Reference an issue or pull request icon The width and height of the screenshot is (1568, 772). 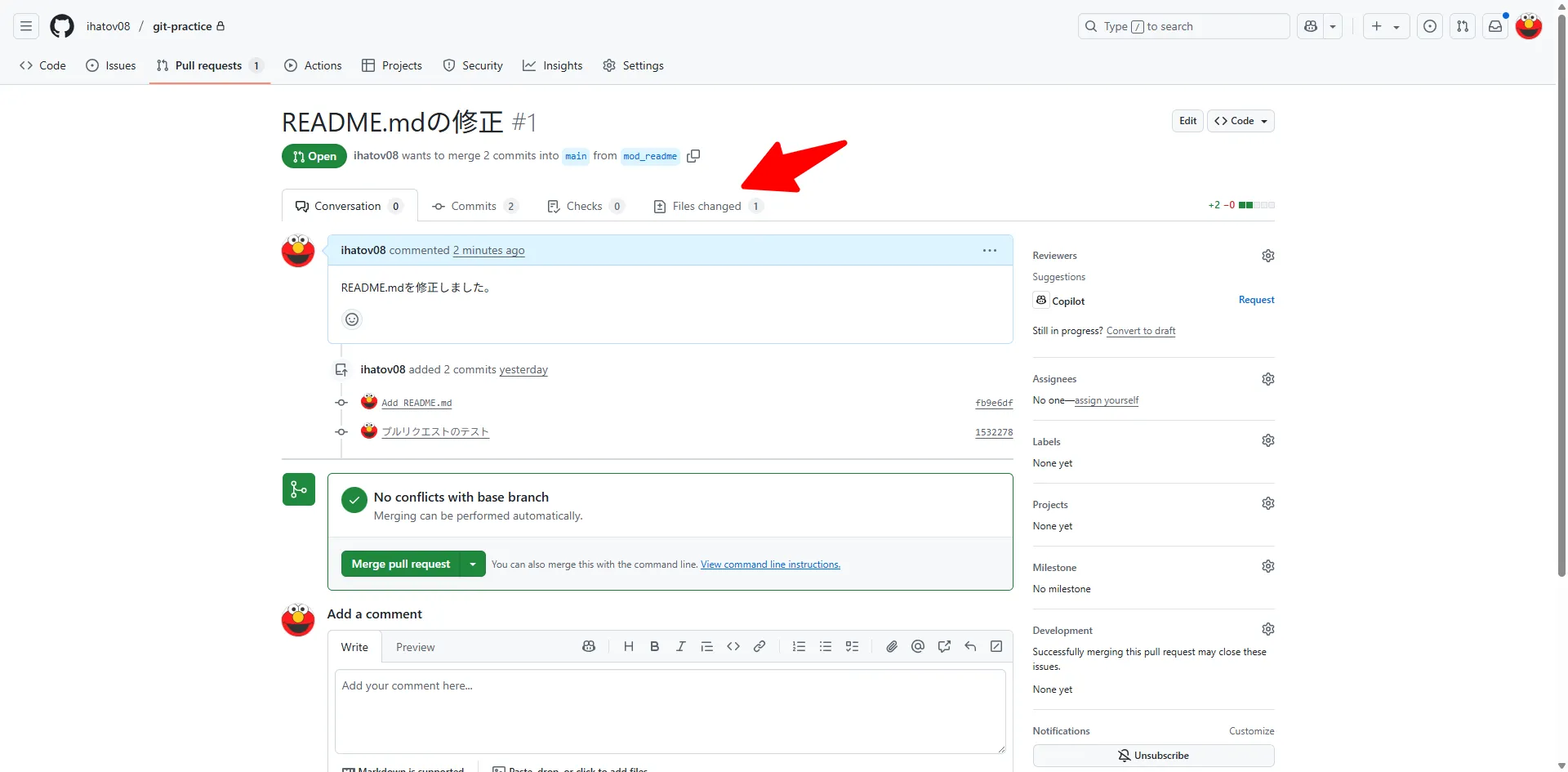click(944, 646)
